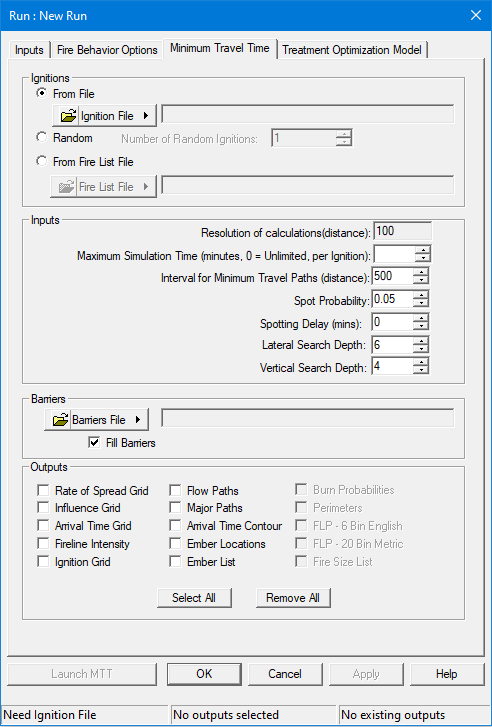The height and width of the screenshot is (727, 492).
Task: Increase Vertical Search Depth value
Action: 421,362
